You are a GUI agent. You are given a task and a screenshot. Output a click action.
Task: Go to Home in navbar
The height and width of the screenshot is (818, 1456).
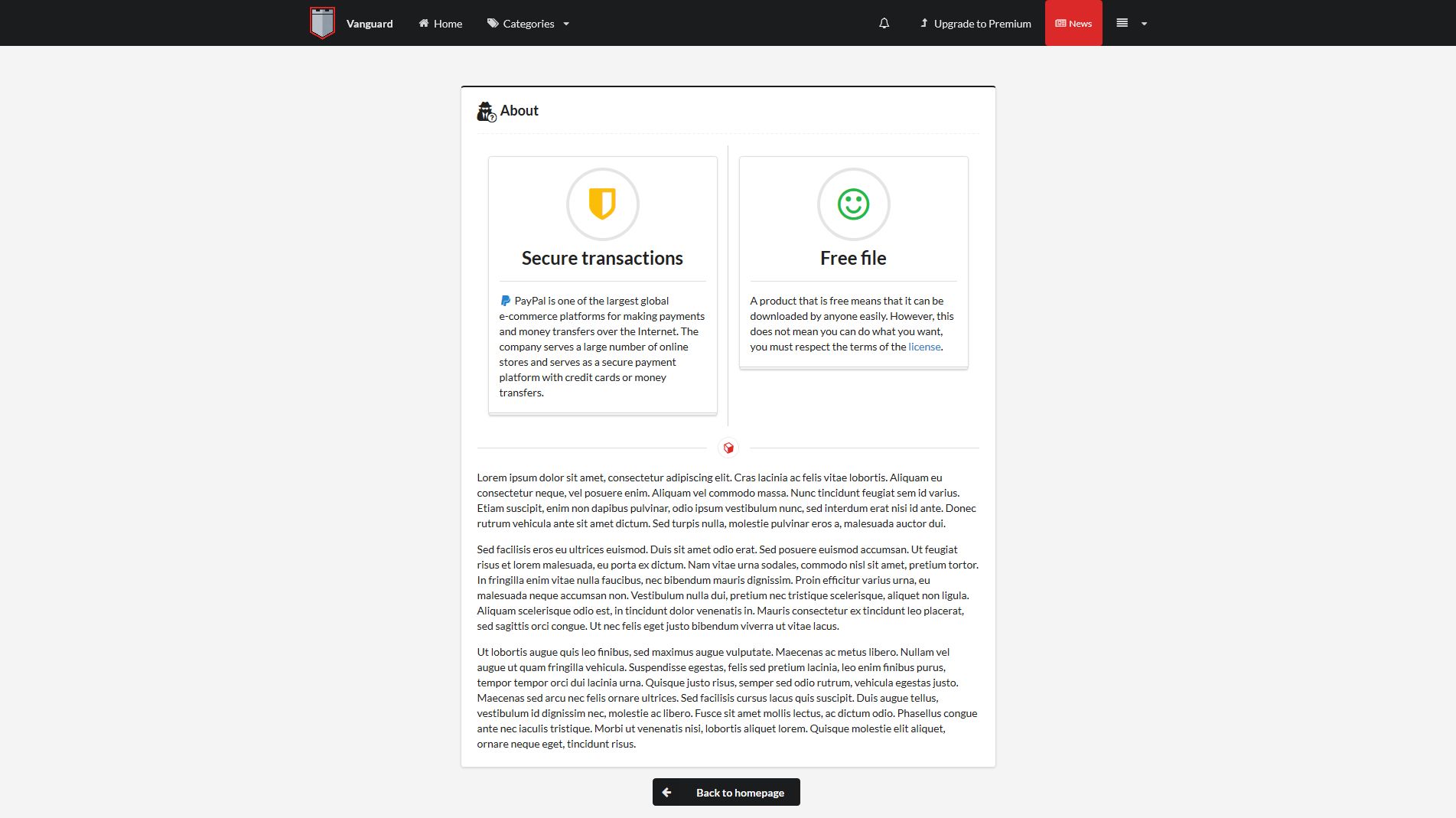440,23
